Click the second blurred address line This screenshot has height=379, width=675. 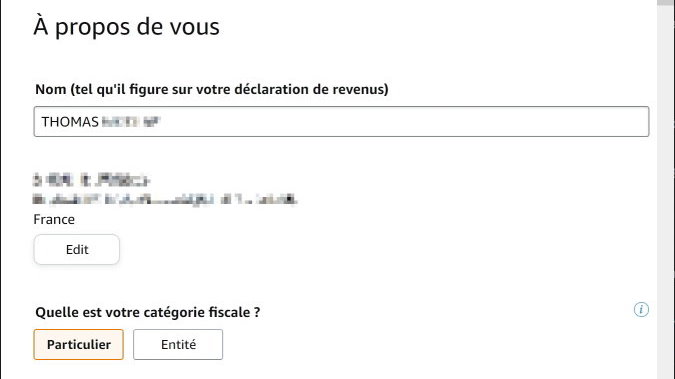[165, 199]
